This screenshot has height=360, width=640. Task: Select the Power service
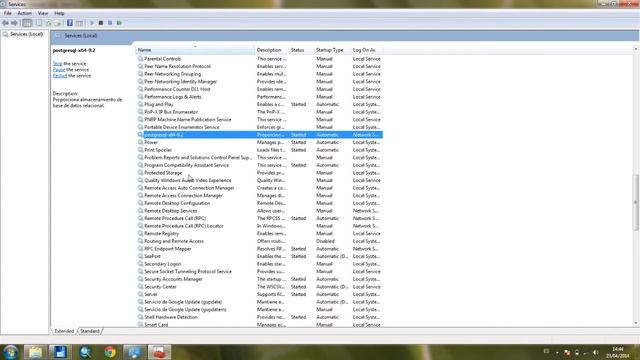coord(151,142)
